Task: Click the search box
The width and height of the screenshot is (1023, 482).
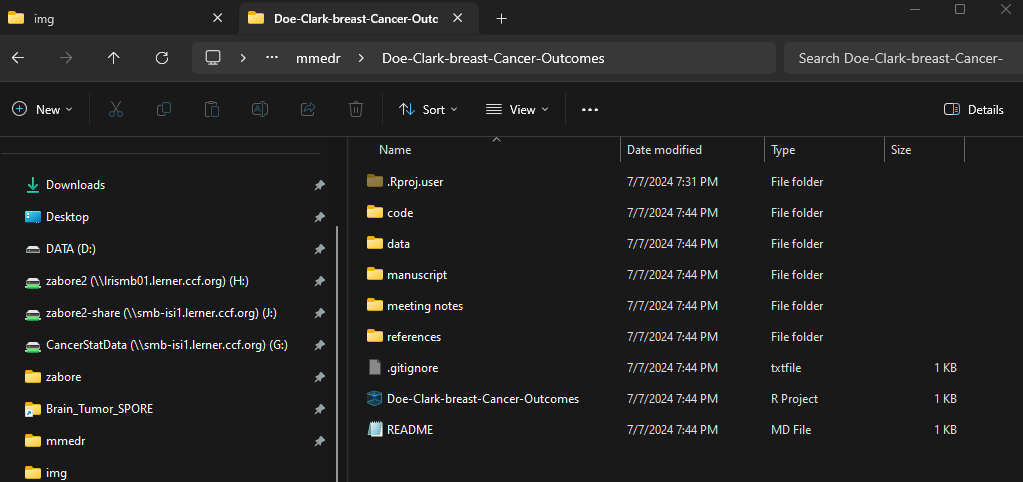Action: click(x=903, y=58)
